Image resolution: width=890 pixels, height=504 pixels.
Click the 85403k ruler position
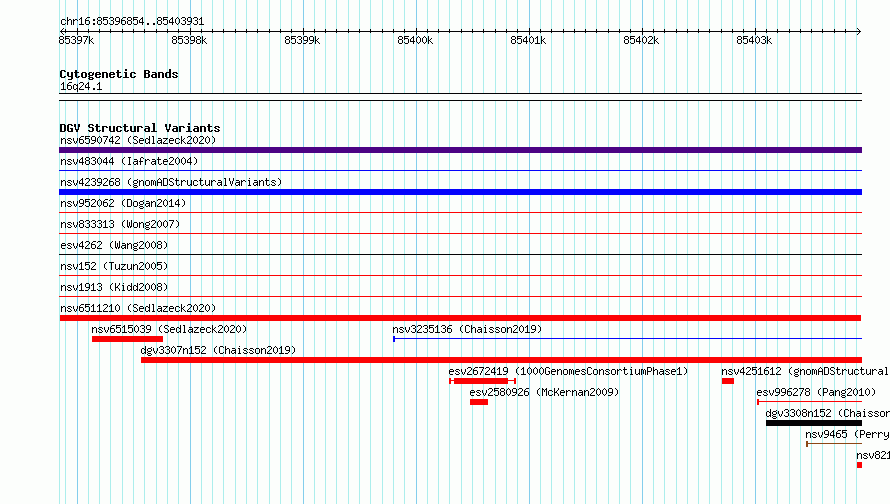coord(754,40)
